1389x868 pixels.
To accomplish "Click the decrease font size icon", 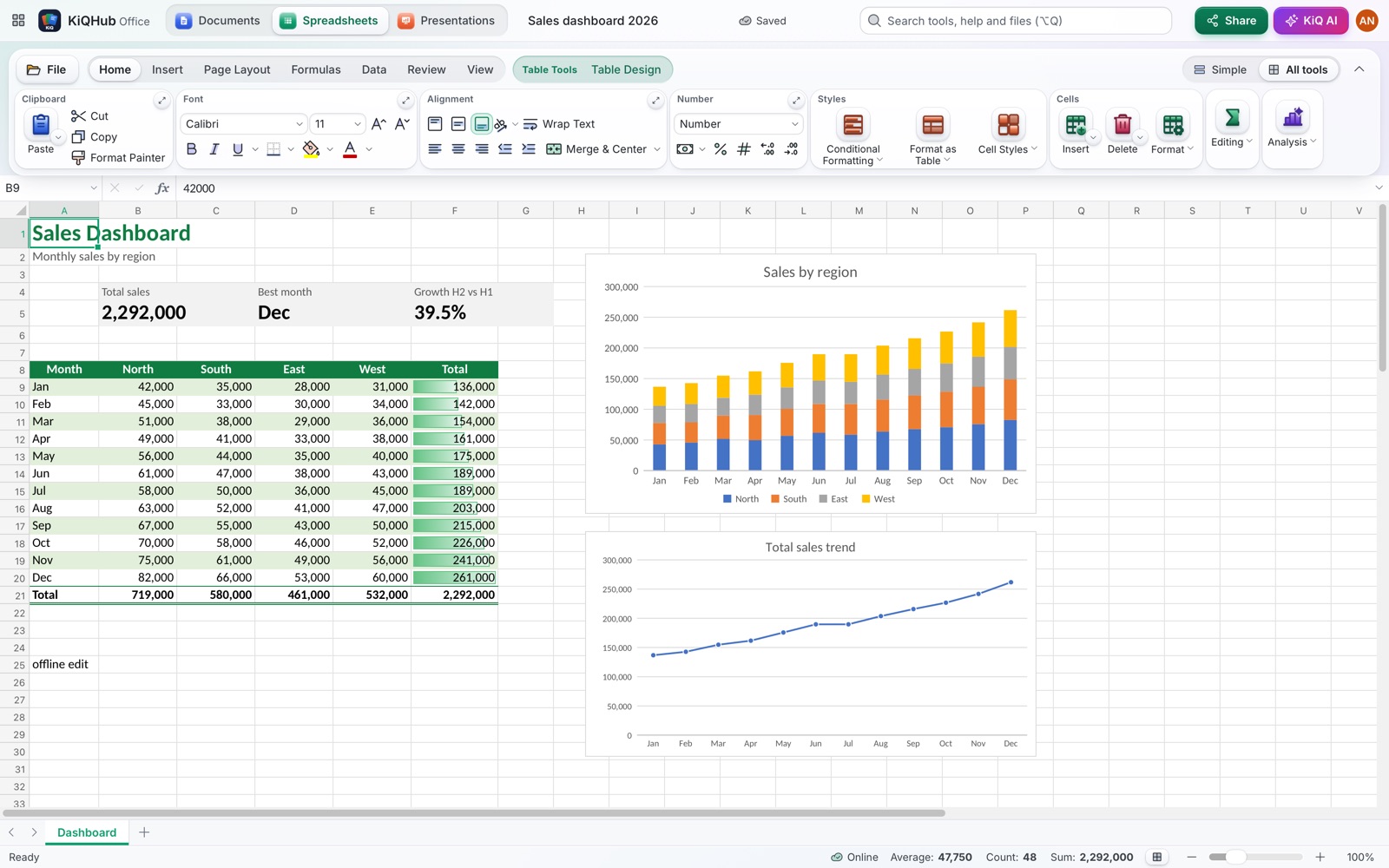I will point(402,124).
